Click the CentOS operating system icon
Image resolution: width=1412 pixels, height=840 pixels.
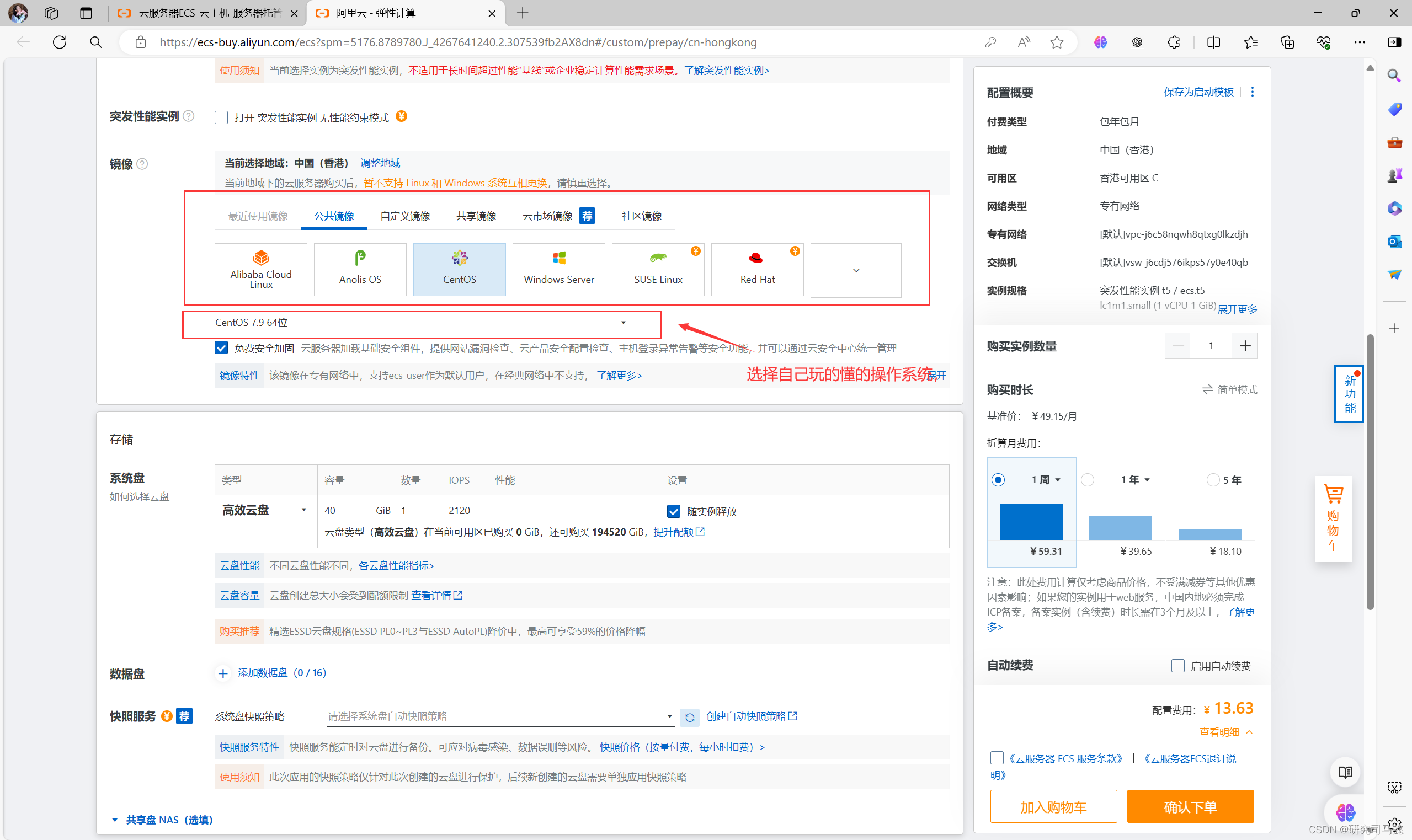[x=460, y=269]
